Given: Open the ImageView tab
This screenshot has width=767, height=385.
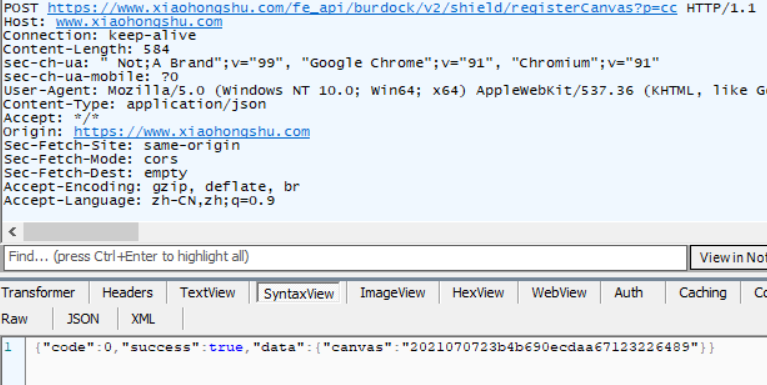Looking at the screenshot, I should (392, 293).
